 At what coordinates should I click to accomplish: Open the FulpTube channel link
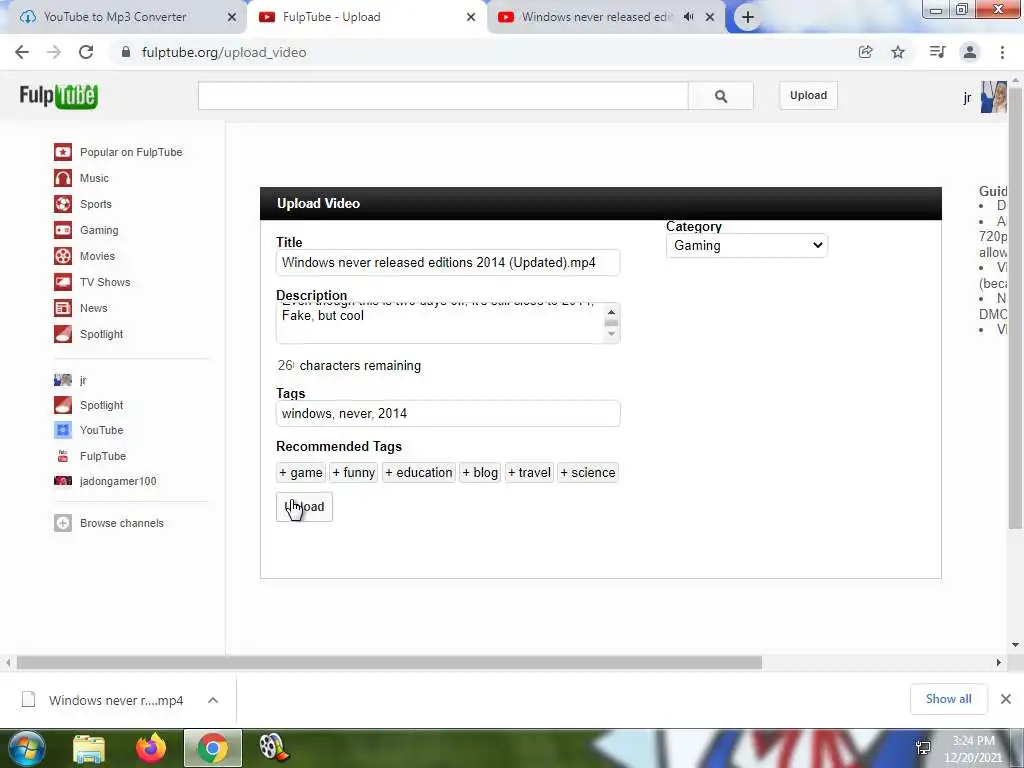103,456
